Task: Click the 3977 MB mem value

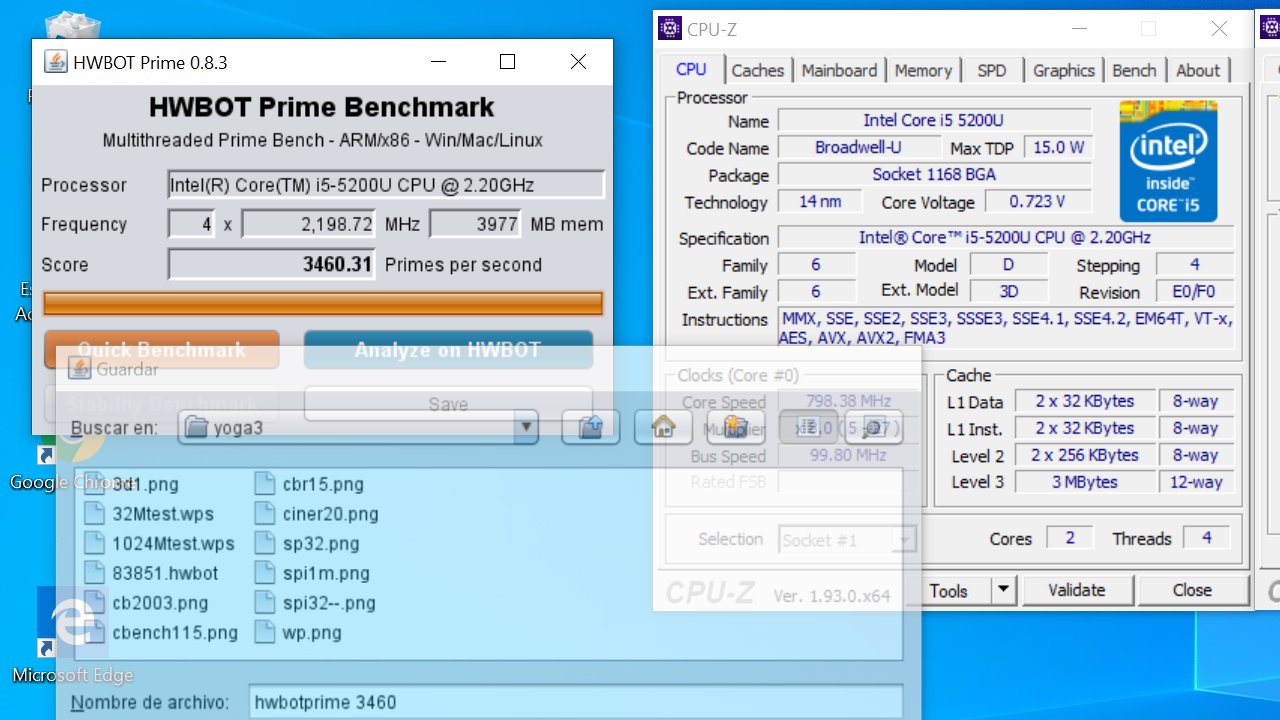Action: tap(475, 224)
